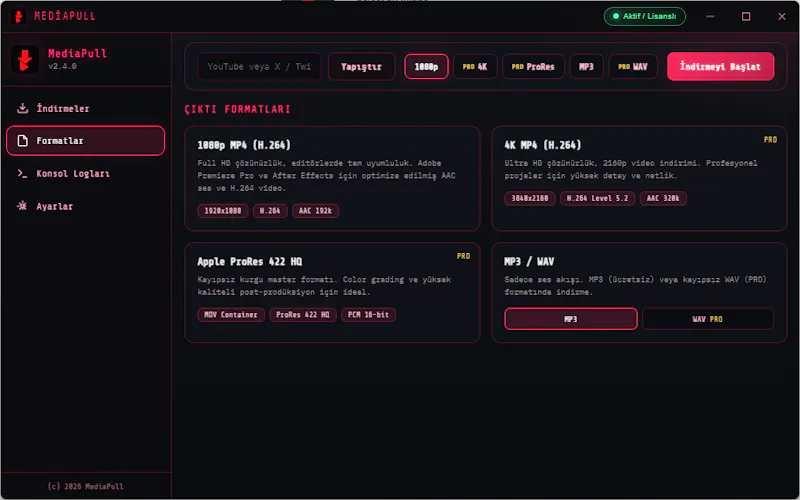This screenshot has height=500, width=800.
Task: Click the AAC 192k tag
Action: tap(315, 211)
